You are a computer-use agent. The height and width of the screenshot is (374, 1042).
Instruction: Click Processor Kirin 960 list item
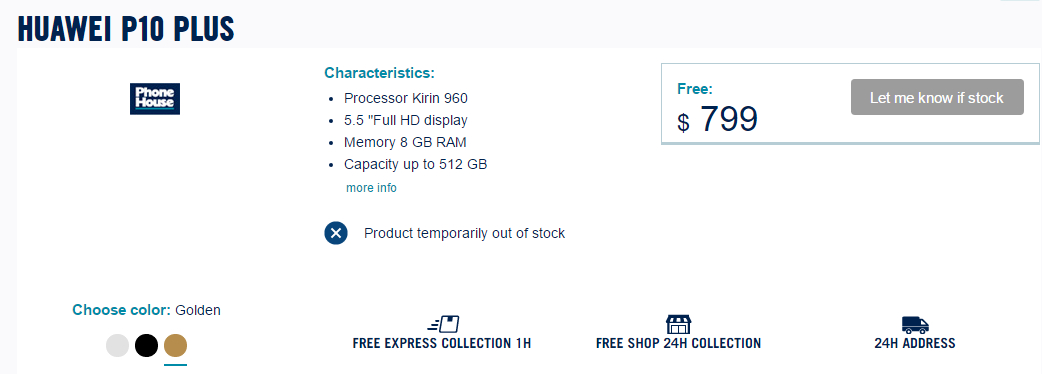(x=406, y=98)
